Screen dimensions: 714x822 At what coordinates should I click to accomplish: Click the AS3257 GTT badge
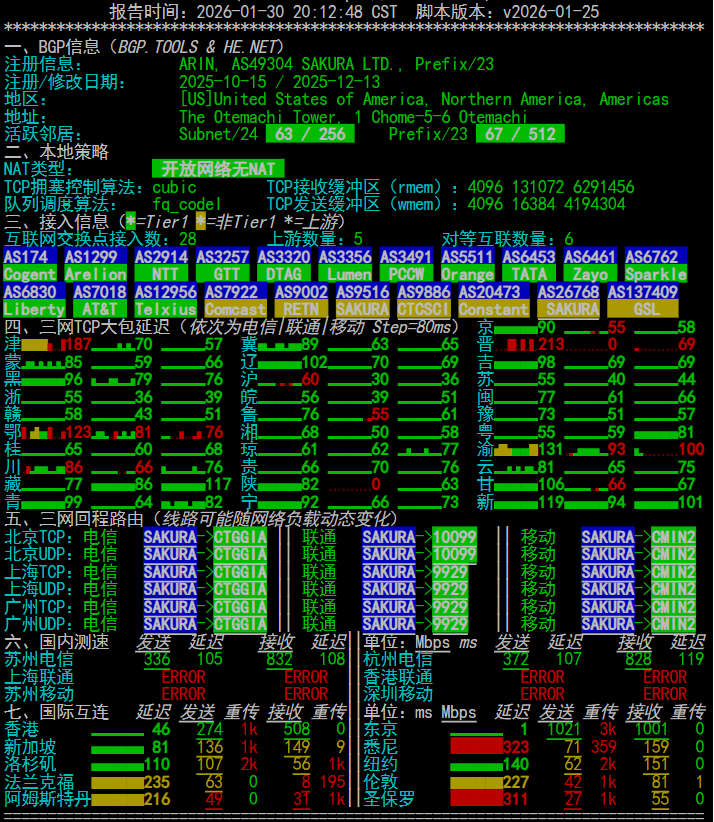(x=222, y=265)
